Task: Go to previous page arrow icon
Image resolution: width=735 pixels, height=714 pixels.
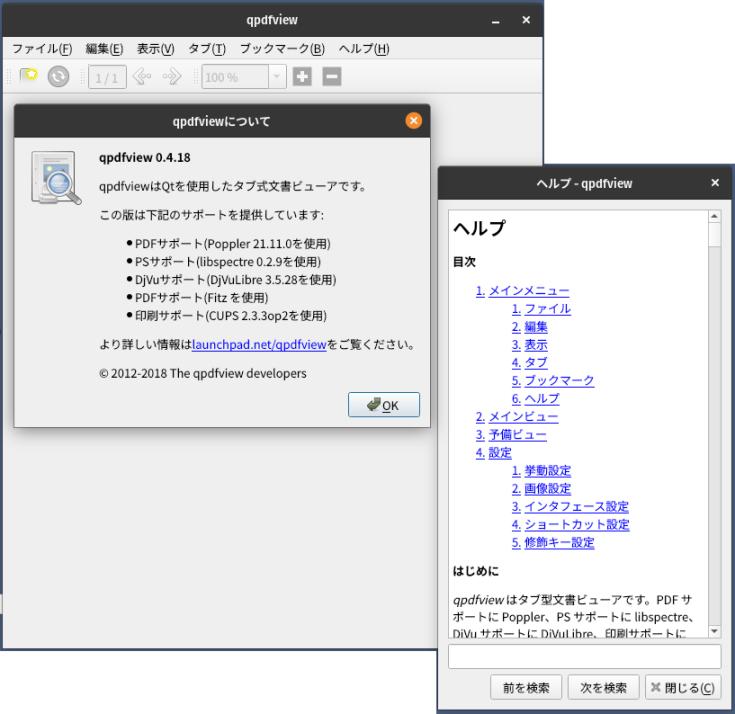Action: pos(142,76)
